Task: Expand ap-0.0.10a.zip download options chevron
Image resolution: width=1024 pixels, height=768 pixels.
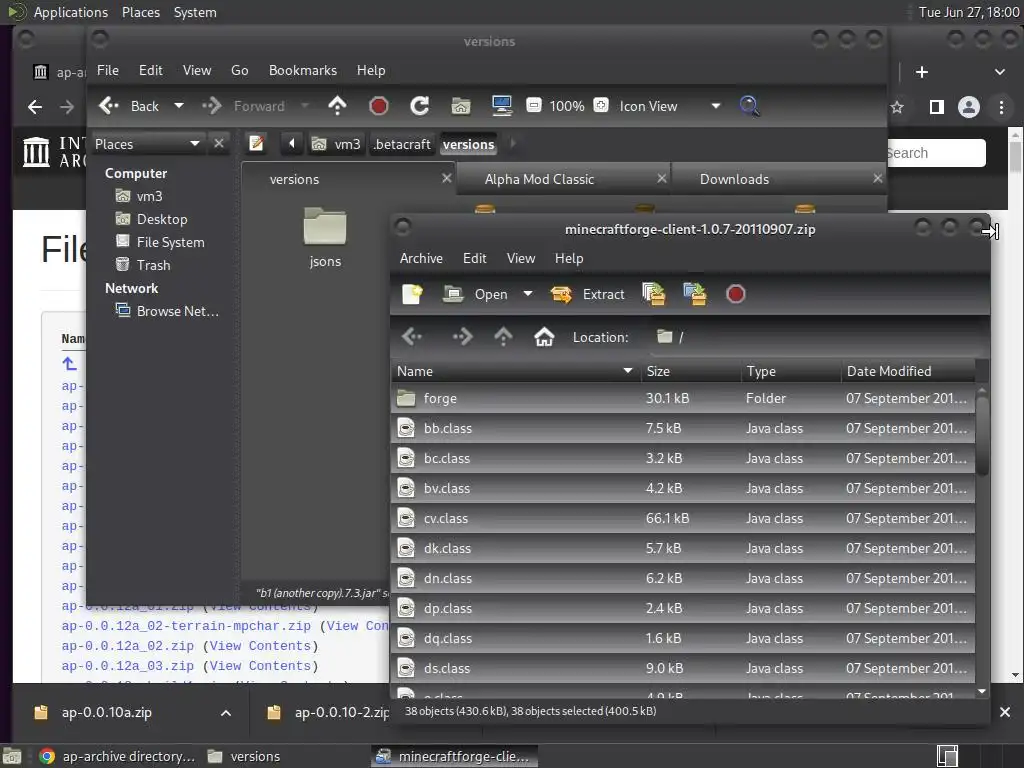Action: coord(225,712)
